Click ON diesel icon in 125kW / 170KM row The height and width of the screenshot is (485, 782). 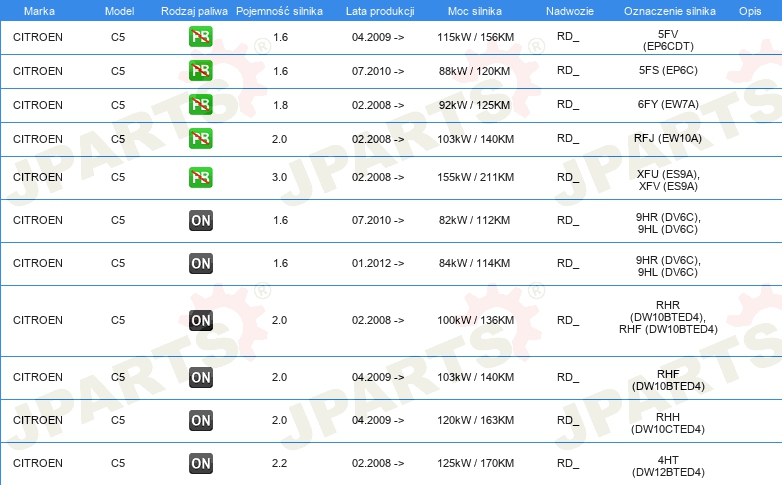coord(201,463)
